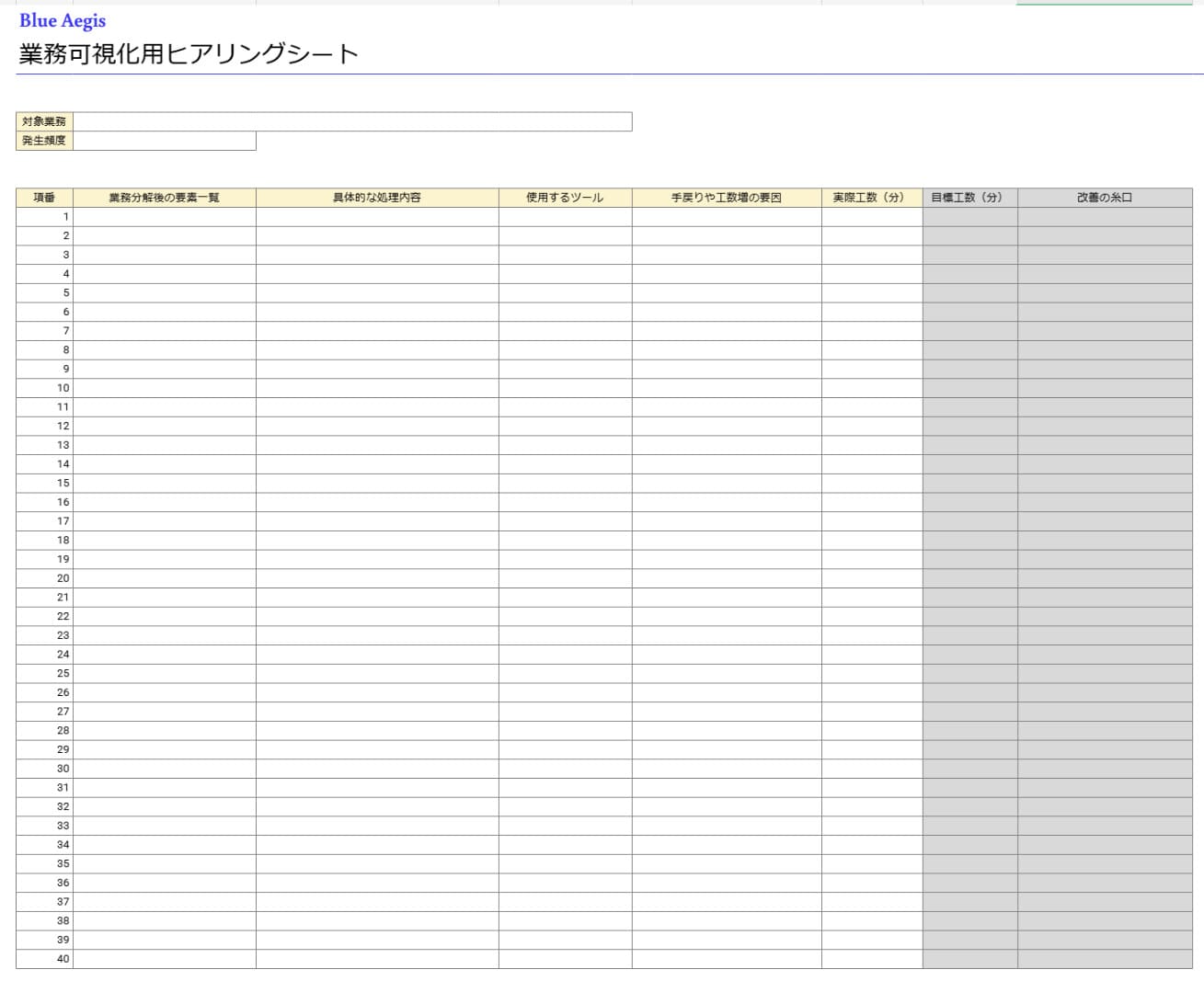The height and width of the screenshot is (981, 1204).
Task: Select the 目標工数（分） gray header
Action: click(969, 198)
